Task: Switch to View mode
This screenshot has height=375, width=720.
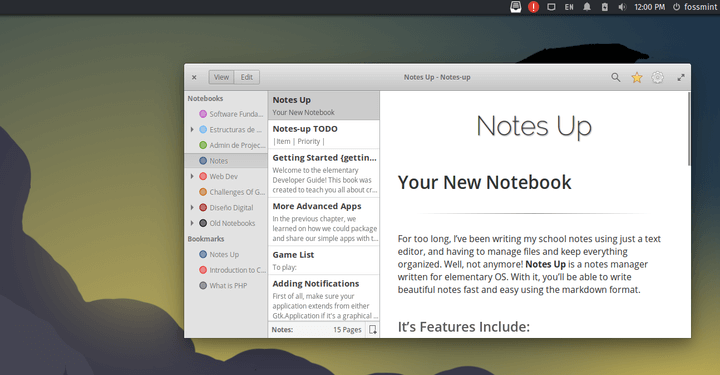Action: tap(221, 77)
